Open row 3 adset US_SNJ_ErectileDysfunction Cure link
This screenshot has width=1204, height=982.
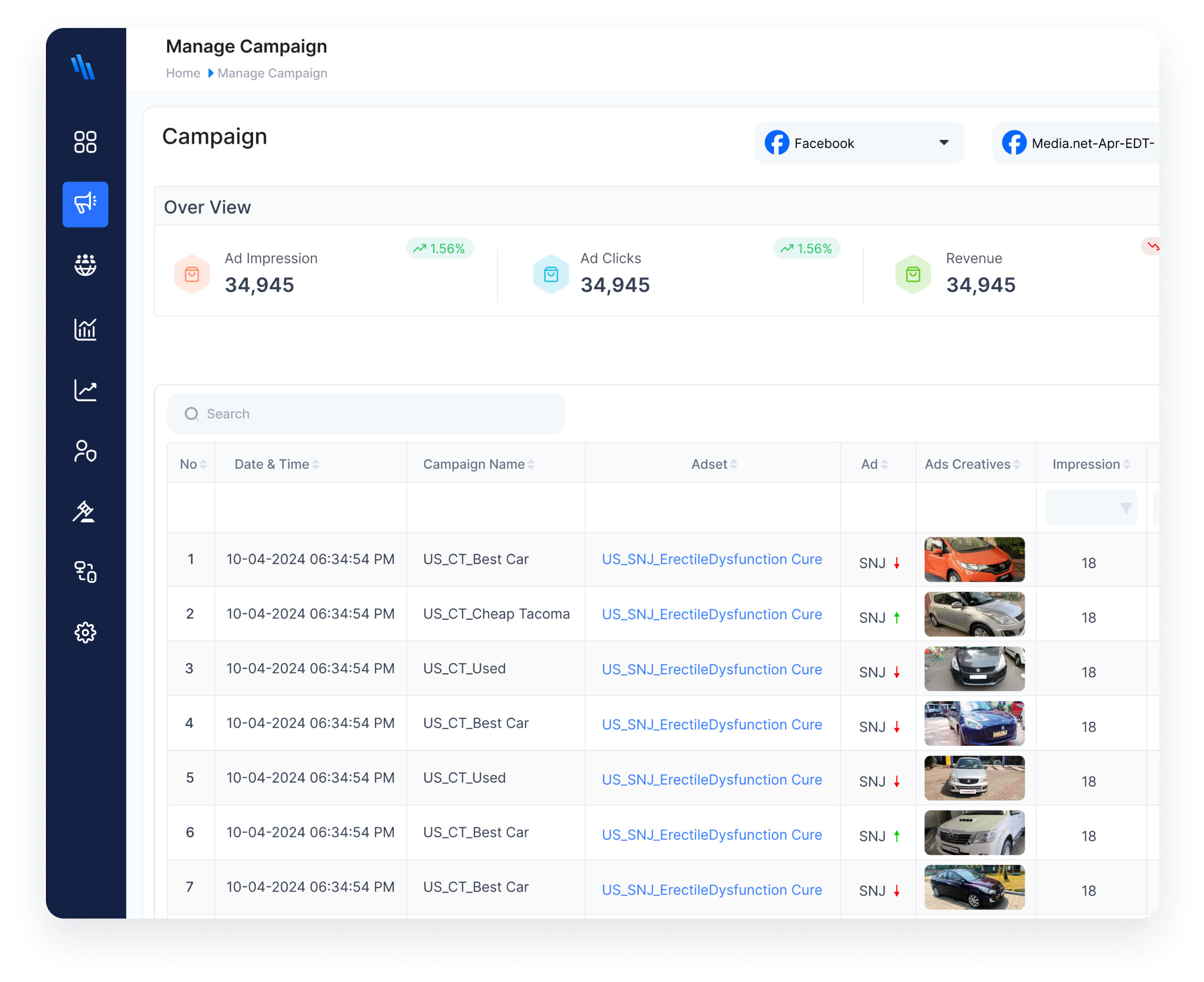712,669
